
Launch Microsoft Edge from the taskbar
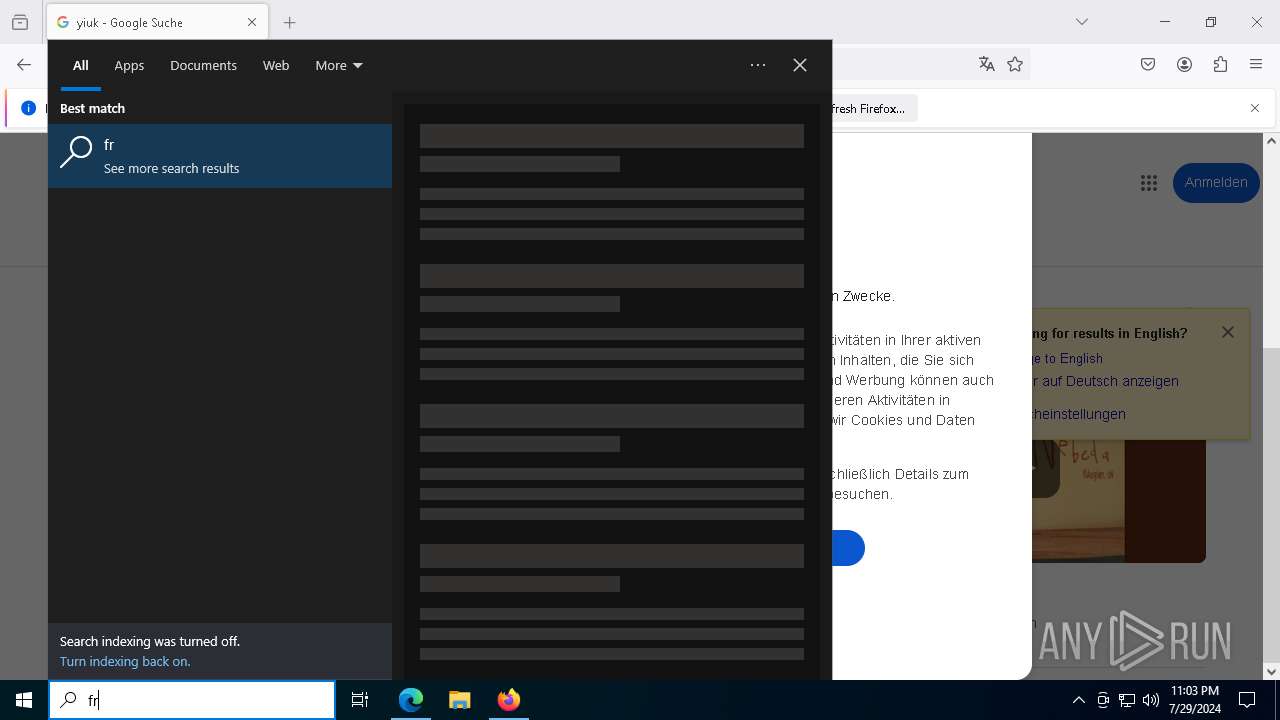(411, 700)
